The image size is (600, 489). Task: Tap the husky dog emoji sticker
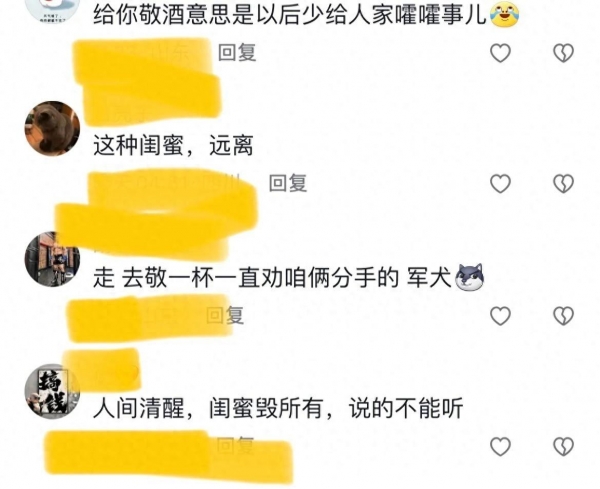(x=469, y=277)
